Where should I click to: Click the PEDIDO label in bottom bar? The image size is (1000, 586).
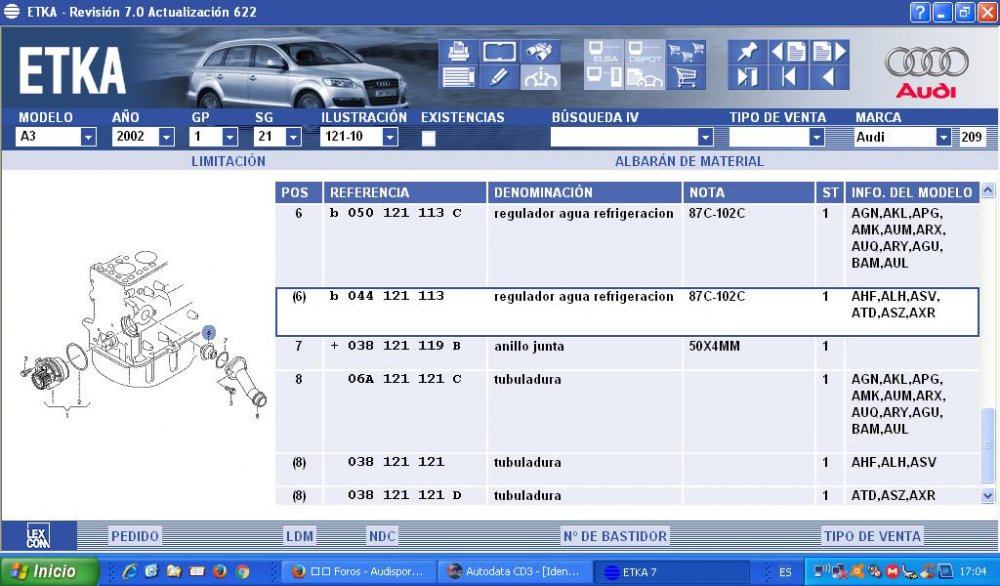[135, 536]
